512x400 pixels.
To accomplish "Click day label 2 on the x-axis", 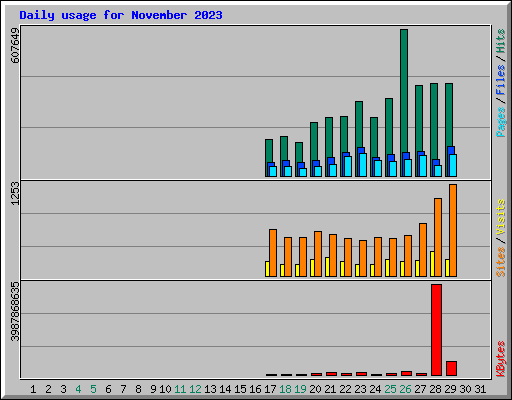I will (48, 389).
